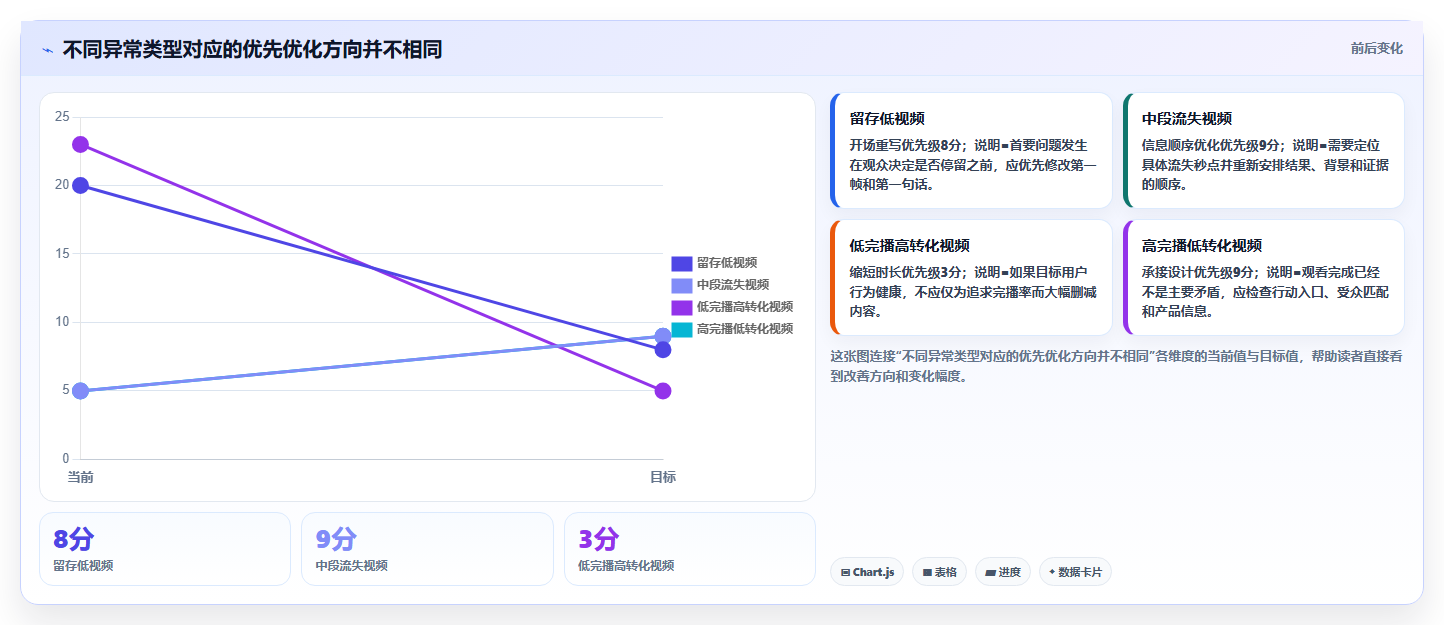Click the y-axis value 10
1444x625 pixels.
pos(62,322)
